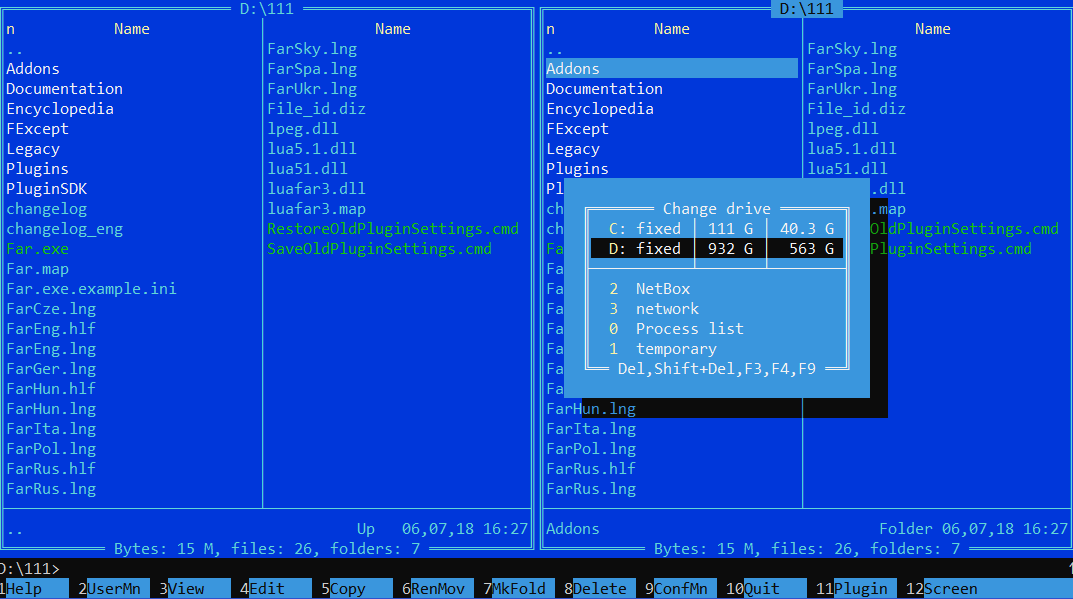Select Documentation folder in left panel
This screenshot has height=599, width=1073.
point(64,89)
